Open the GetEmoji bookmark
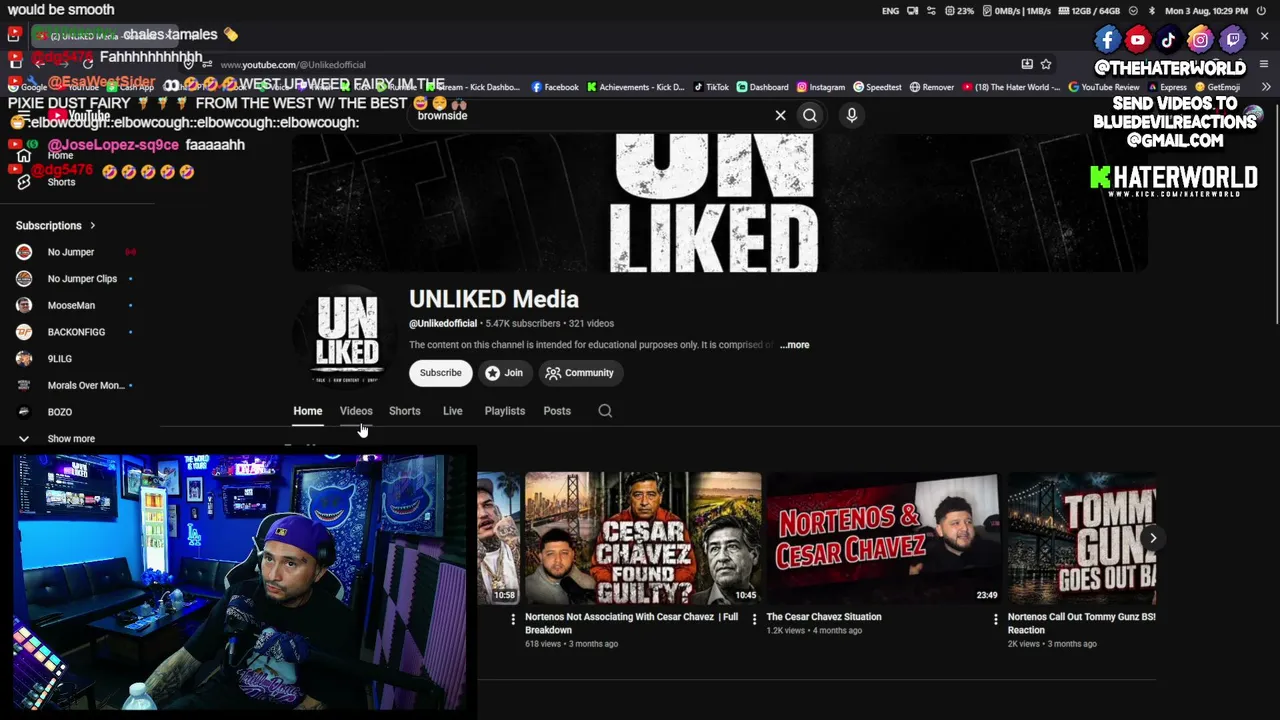This screenshot has height=720, width=1280. [x=1217, y=87]
